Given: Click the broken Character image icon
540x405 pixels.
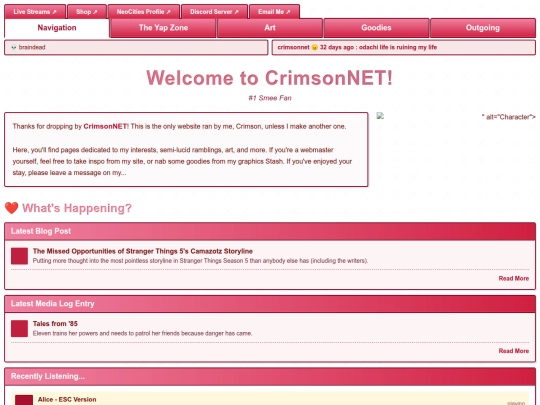Looking at the screenshot, I should (x=380, y=116).
